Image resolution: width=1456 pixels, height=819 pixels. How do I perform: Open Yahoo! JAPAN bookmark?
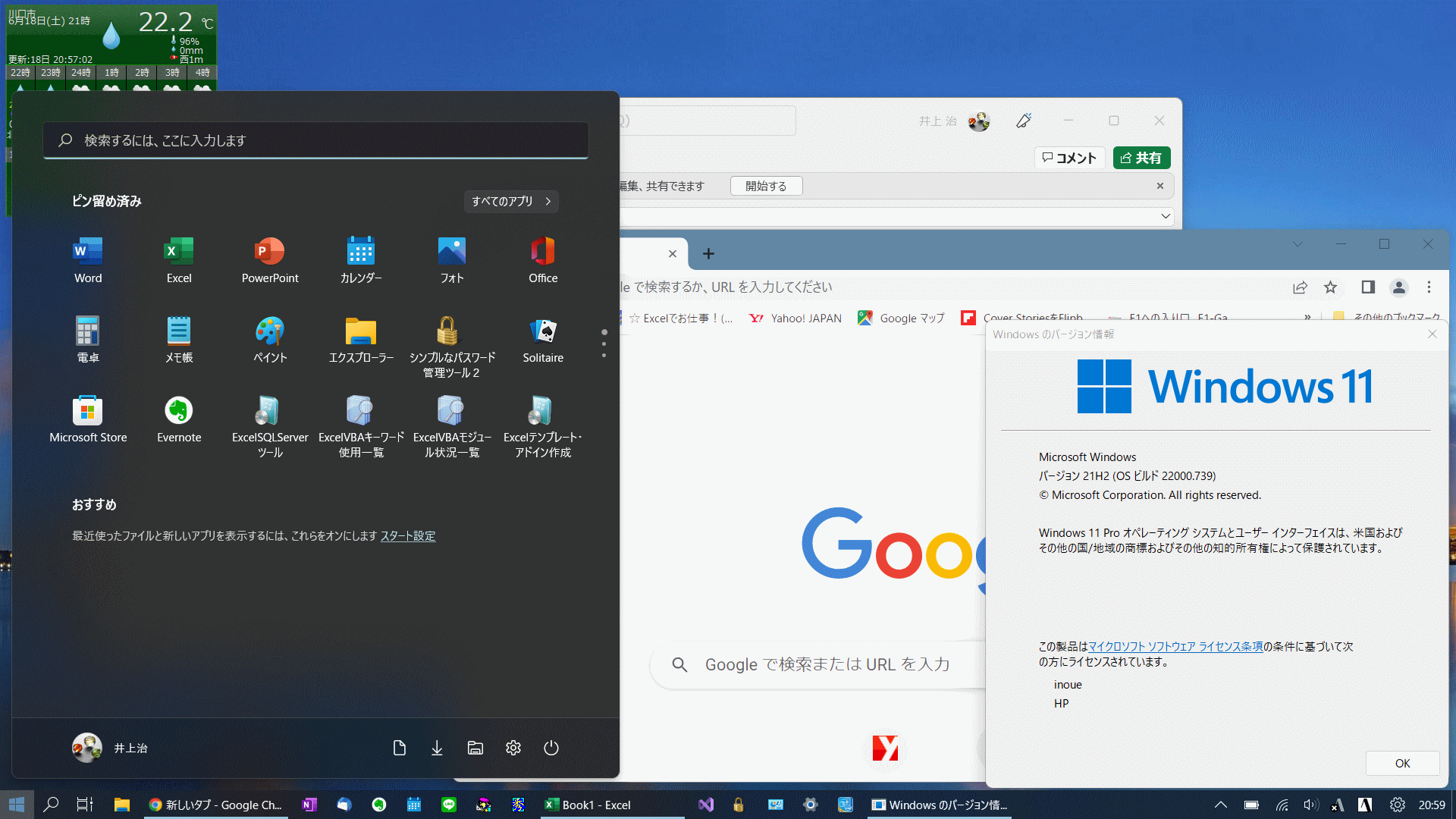pyautogui.click(x=795, y=318)
